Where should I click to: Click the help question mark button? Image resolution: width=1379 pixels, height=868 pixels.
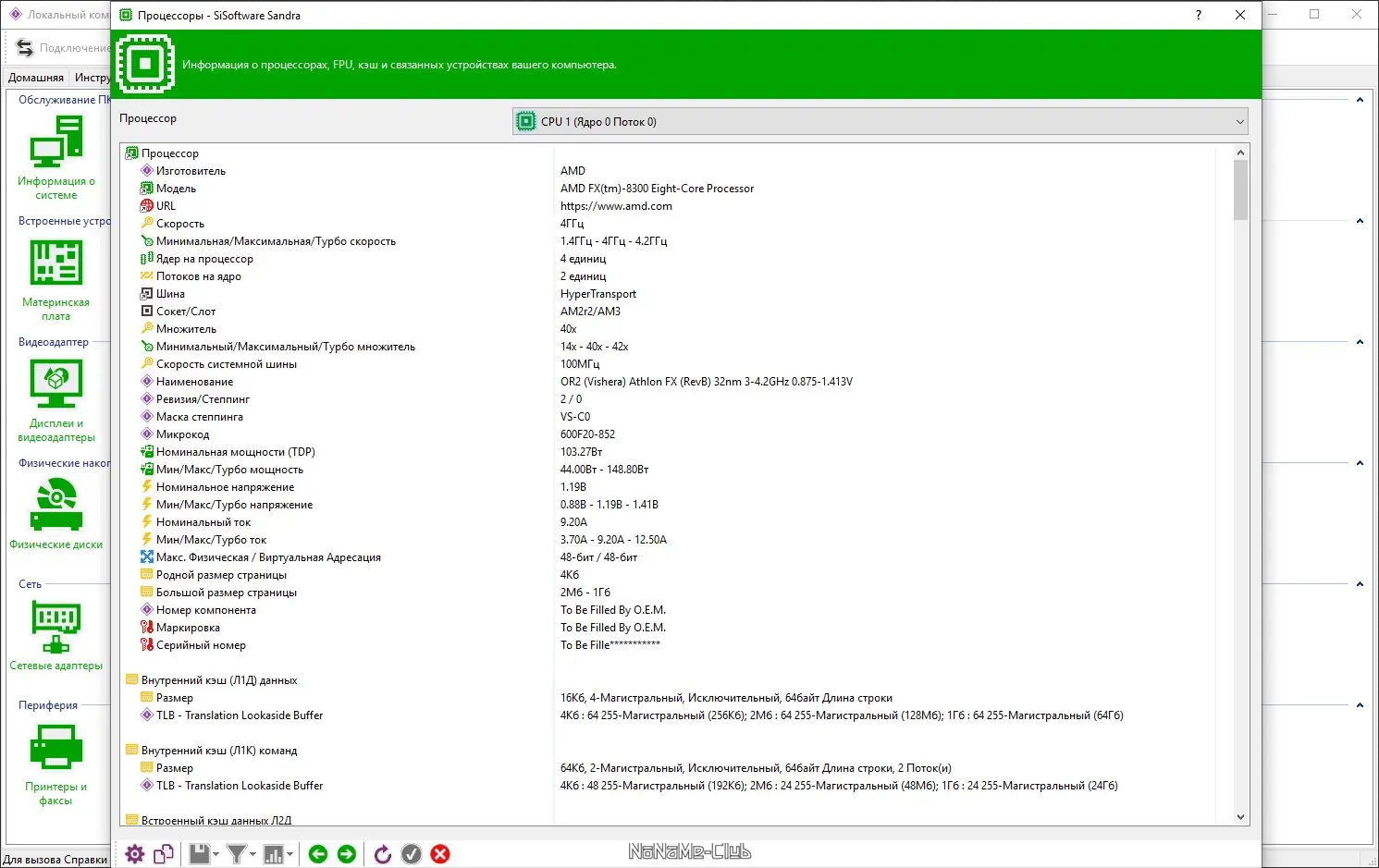pyautogui.click(x=1199, y=15)
